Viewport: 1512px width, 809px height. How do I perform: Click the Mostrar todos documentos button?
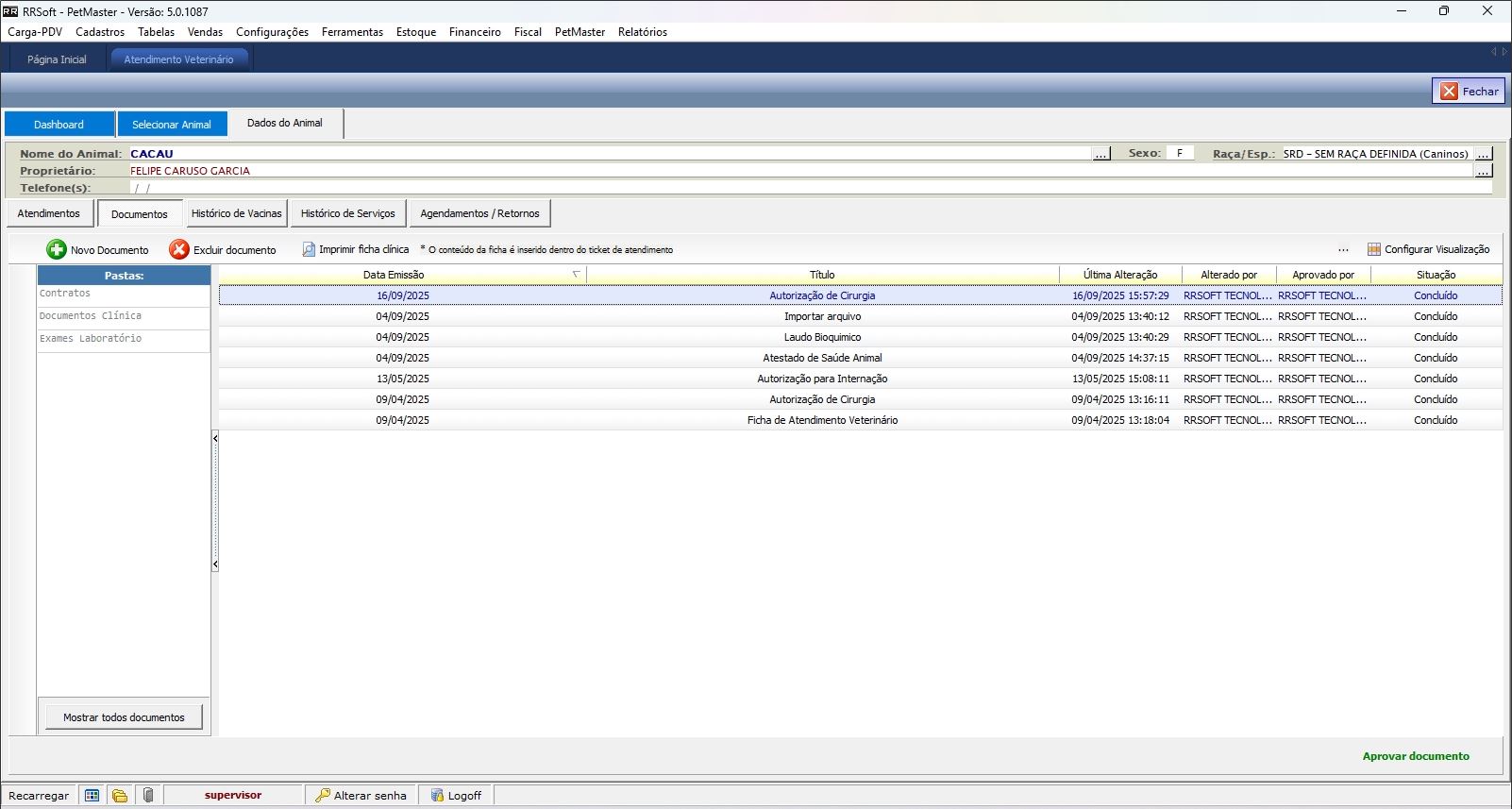124,717
